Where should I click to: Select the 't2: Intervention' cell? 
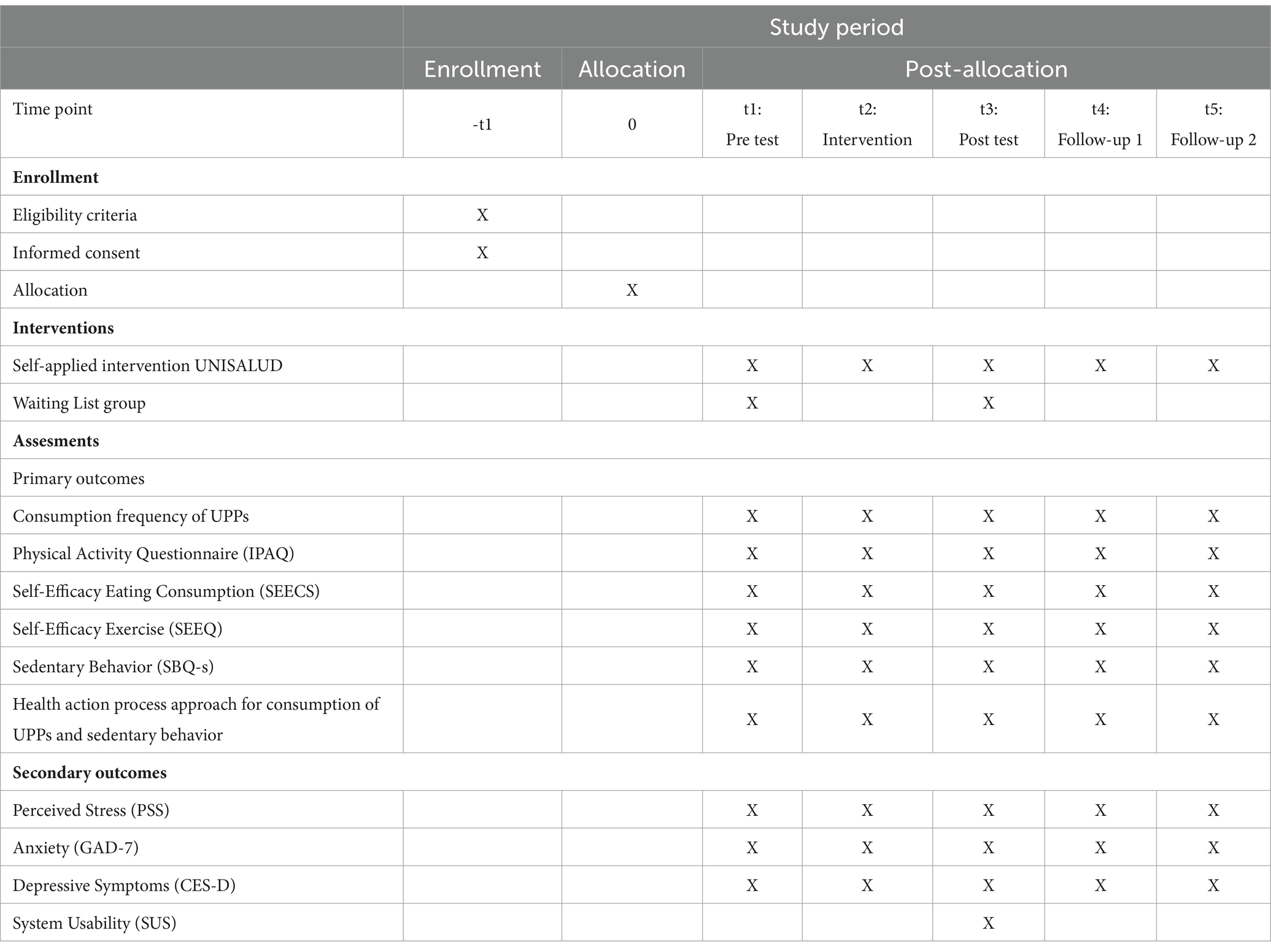click(867, 125)
